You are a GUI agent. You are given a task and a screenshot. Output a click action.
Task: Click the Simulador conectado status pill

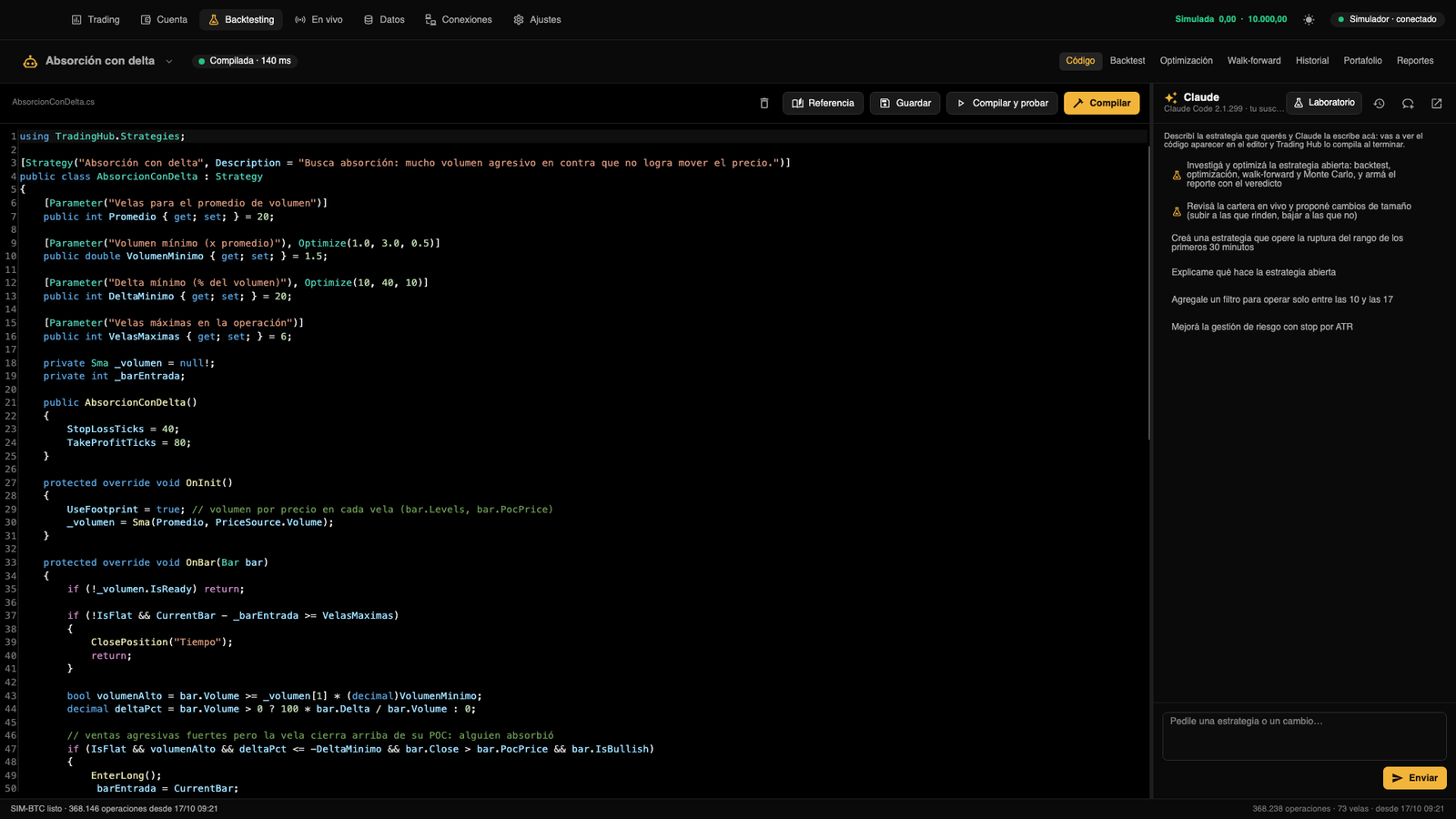(1387, 19)
